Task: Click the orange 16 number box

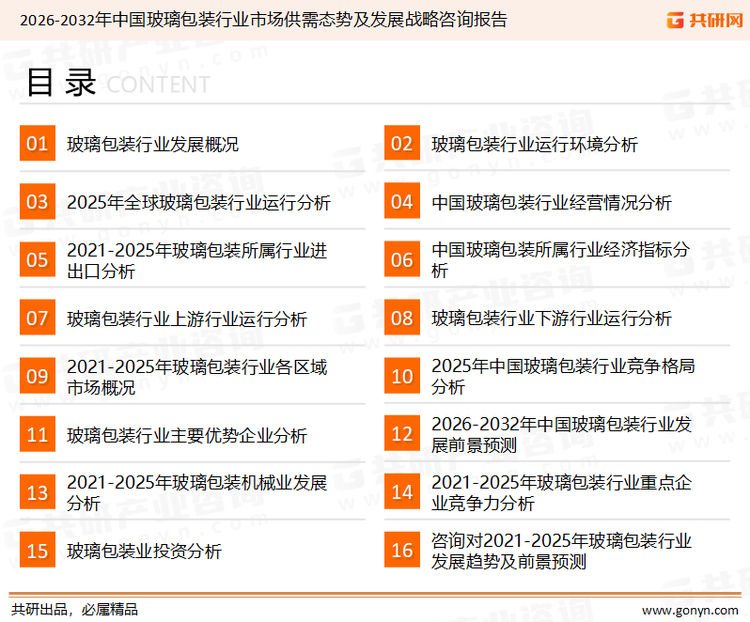Action: point(402,550)
